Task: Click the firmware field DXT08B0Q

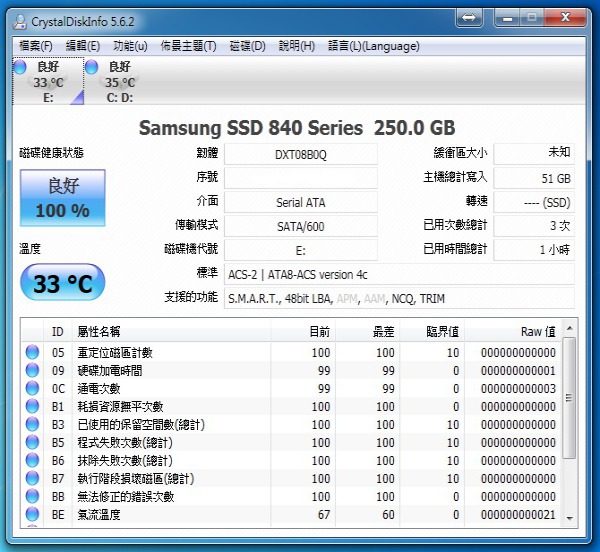Action: [x=301, y=155]
